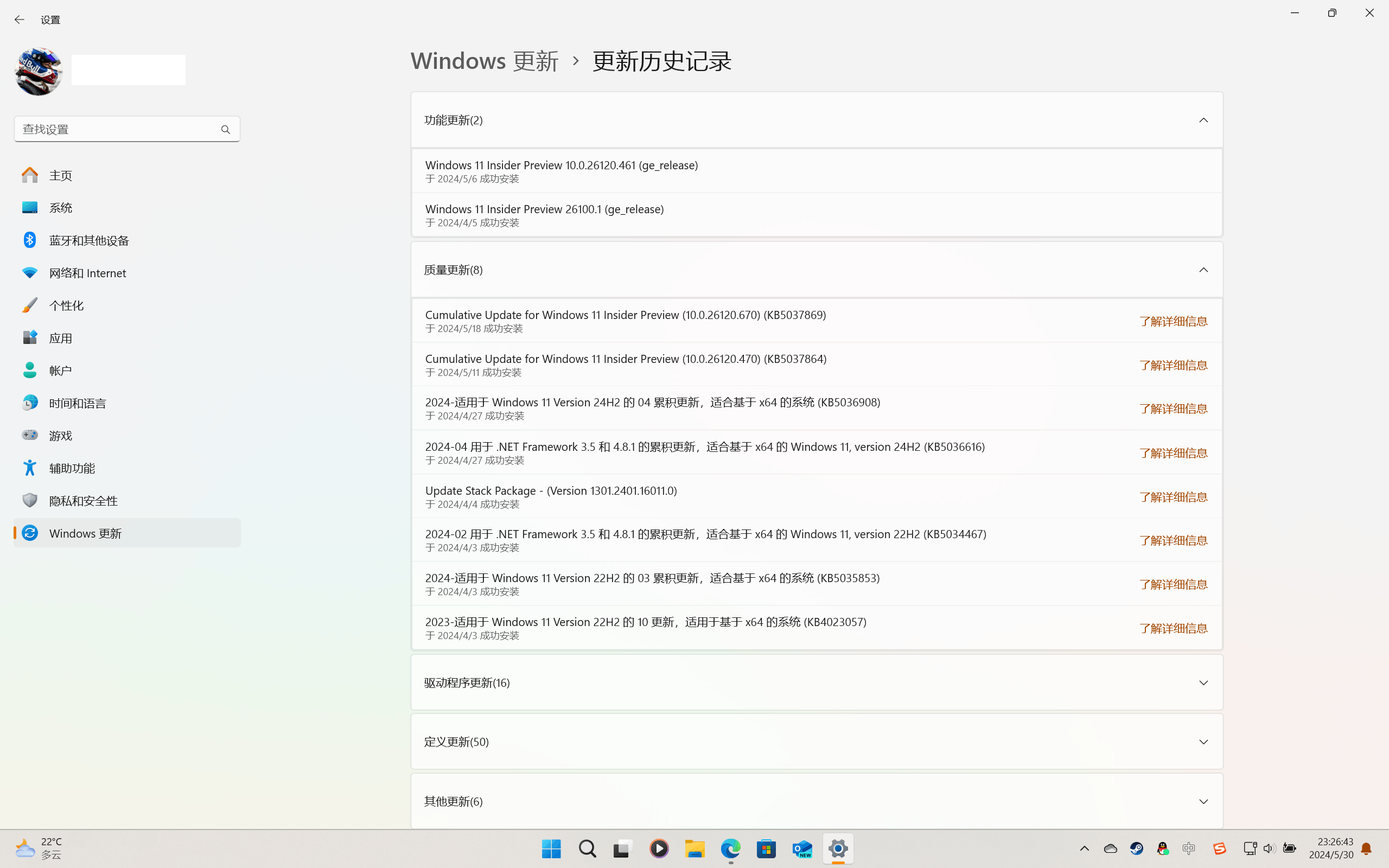The width and height of the screenshot is (1389, 868).
Task: Open Bluetooth and other devices page
Action: pyautogui.click(x=89, y=240)
